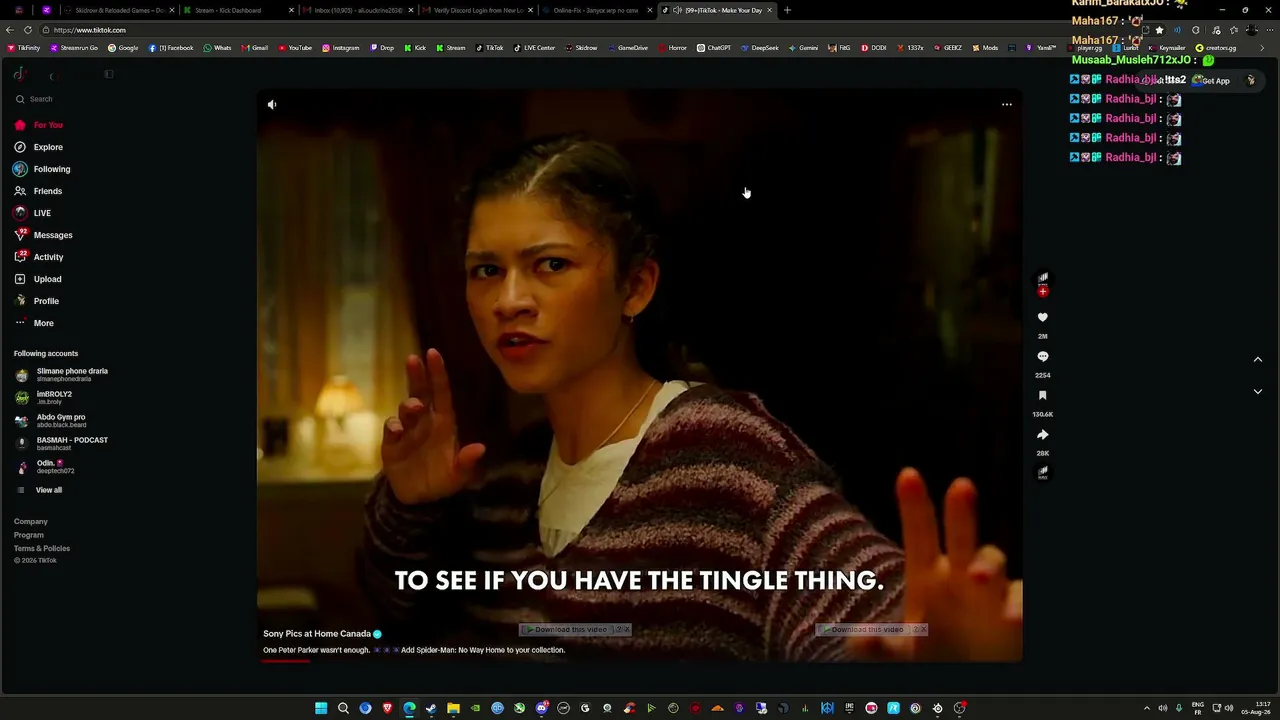Open File Explorer from the taskbar
This screenshot has width=1280, height=720.
click(453, 708)
